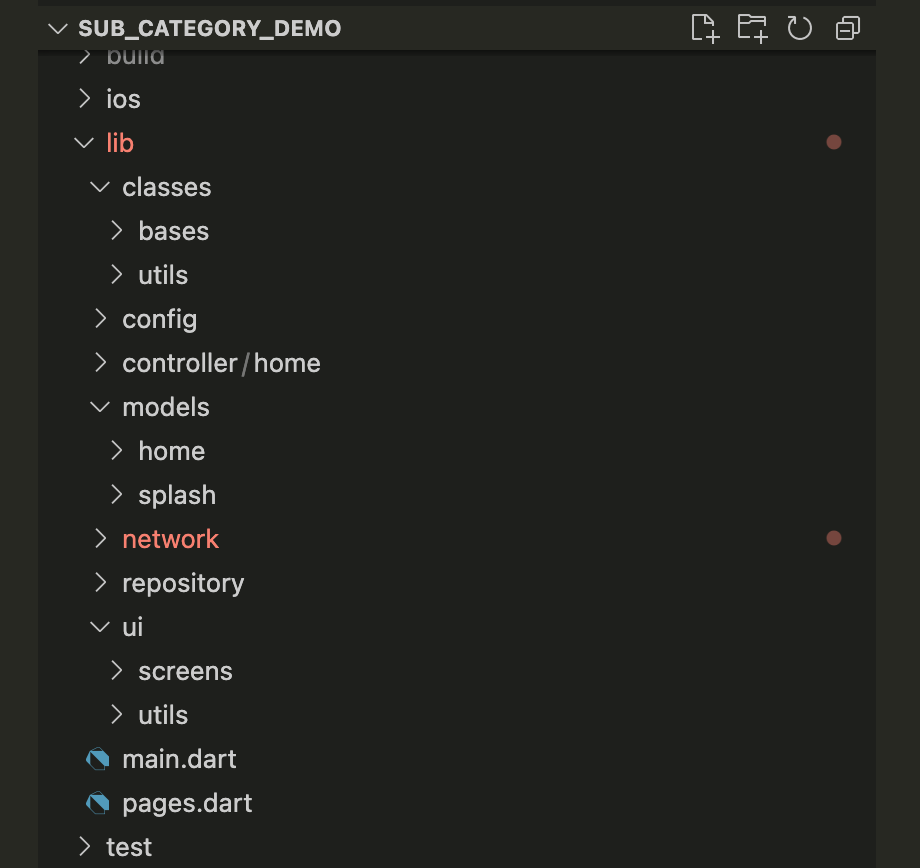Expand the repository folder
The height and width of the screenshot is (868, 920).
click(183, 583)
